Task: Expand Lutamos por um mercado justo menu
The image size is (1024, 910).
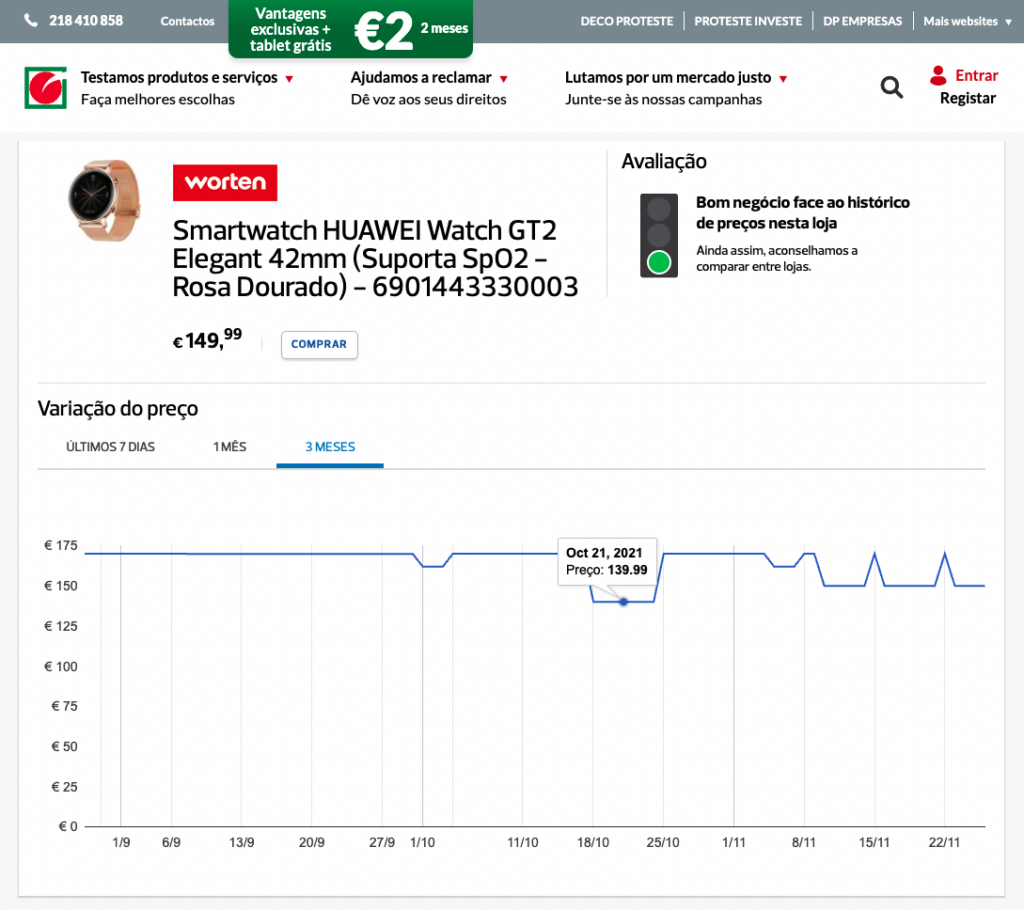Action: 676,78
